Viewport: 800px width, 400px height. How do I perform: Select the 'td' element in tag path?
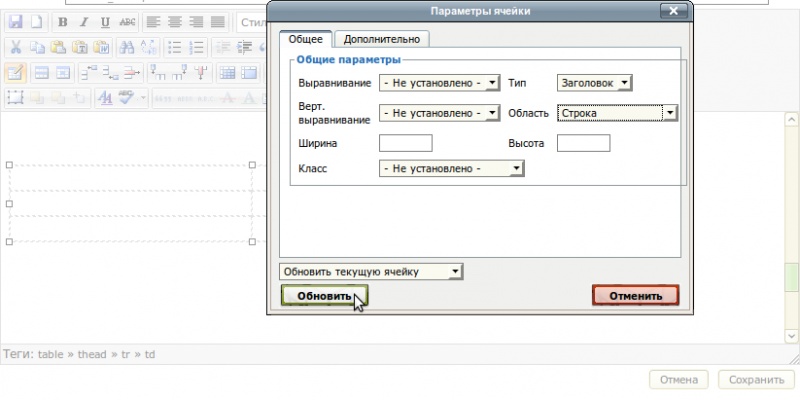coord(149,354)
